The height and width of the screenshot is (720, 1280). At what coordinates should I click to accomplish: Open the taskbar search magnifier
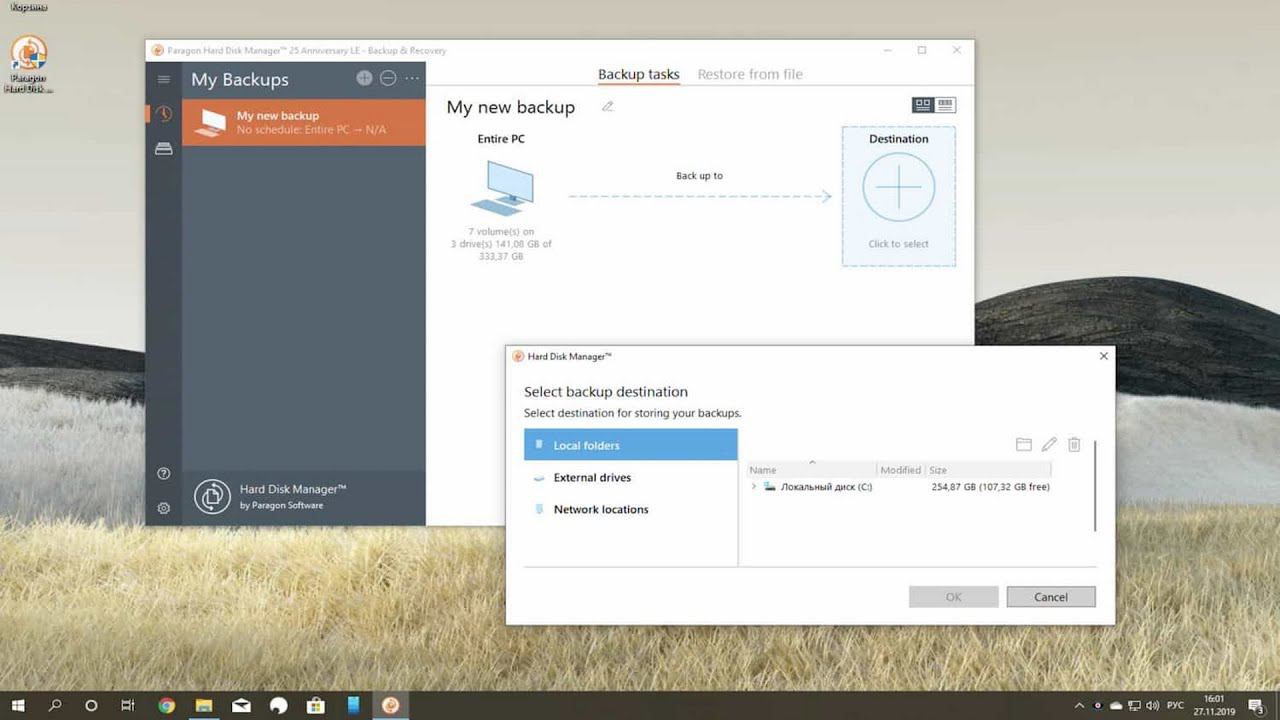[x=55, y=705]
